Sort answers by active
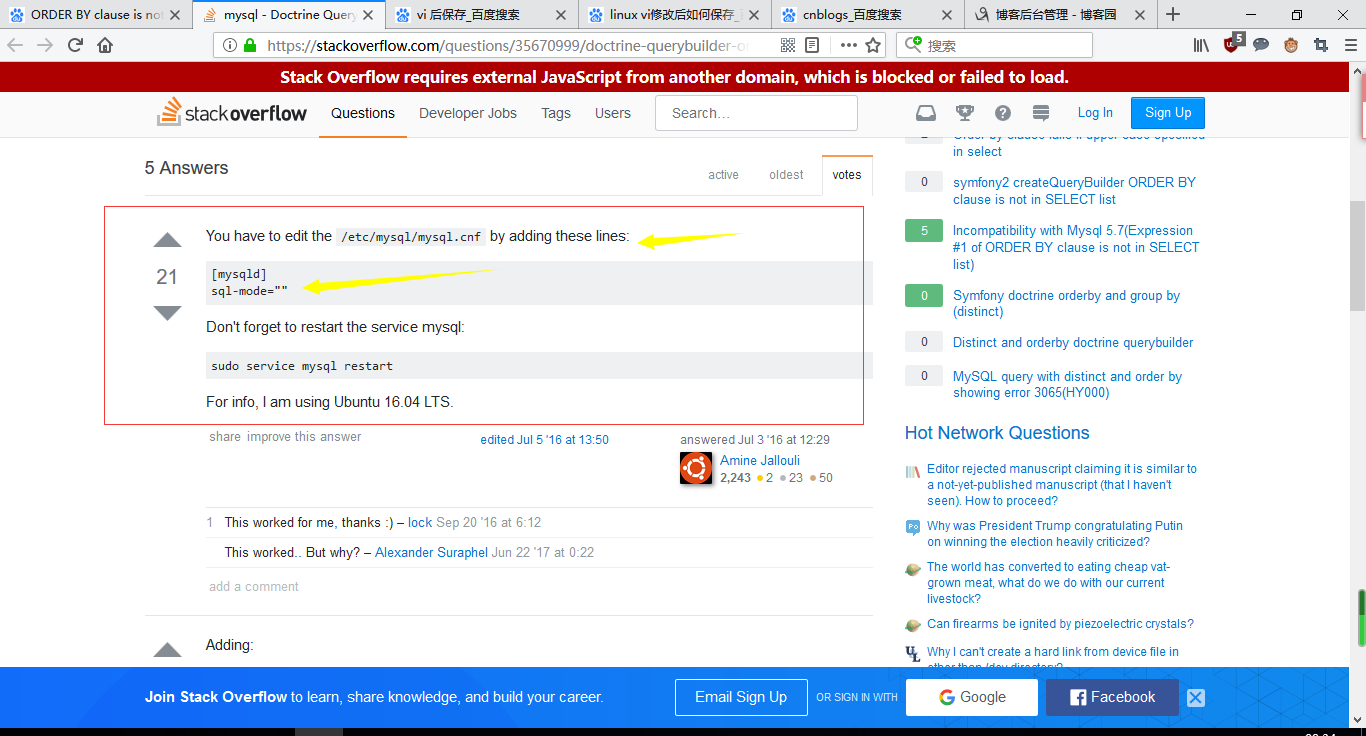 click(x=723, y=175)
